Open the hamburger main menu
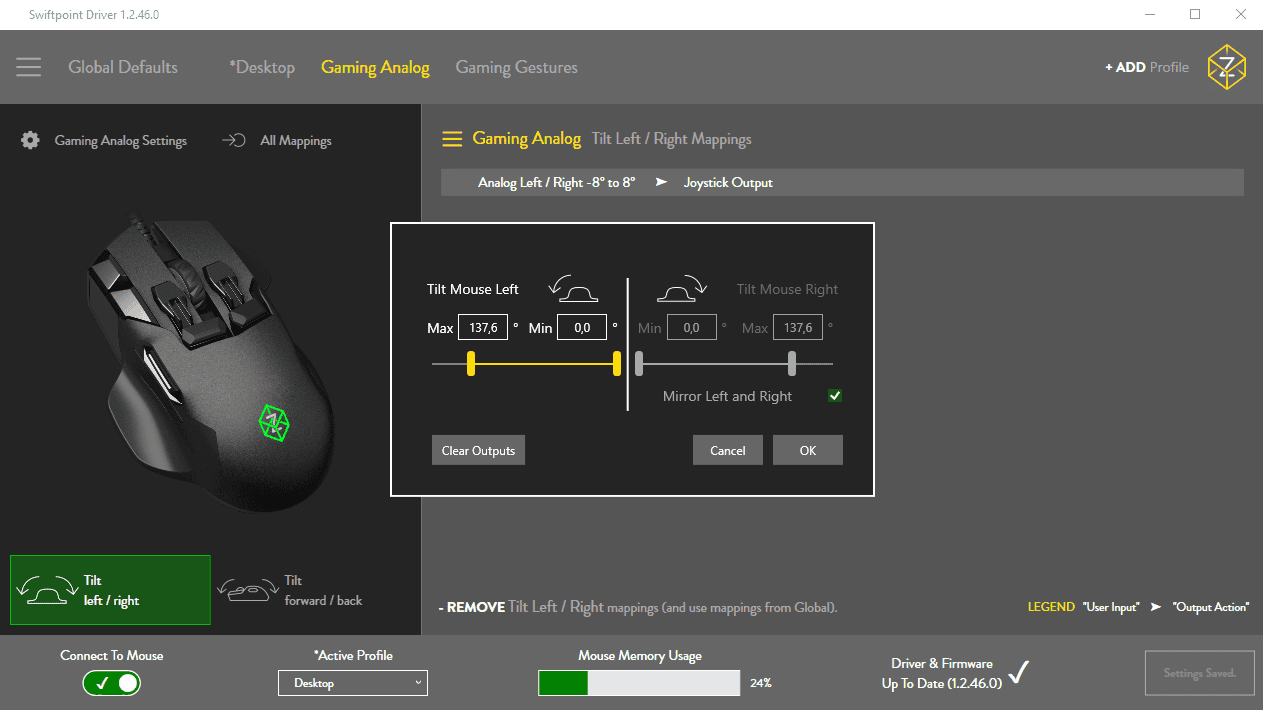Image resolution: width=1263 pixels, height=710 pixels. point(28,67)
